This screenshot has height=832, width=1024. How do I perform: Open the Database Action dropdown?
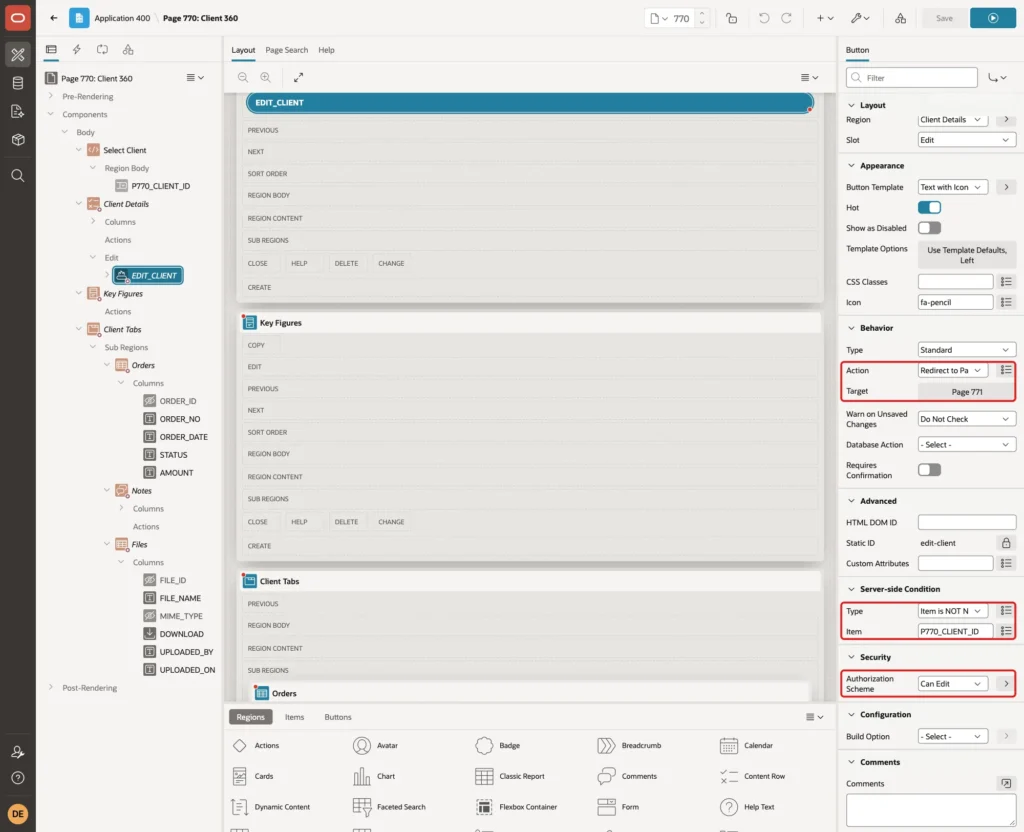click(x=967, y=445)
